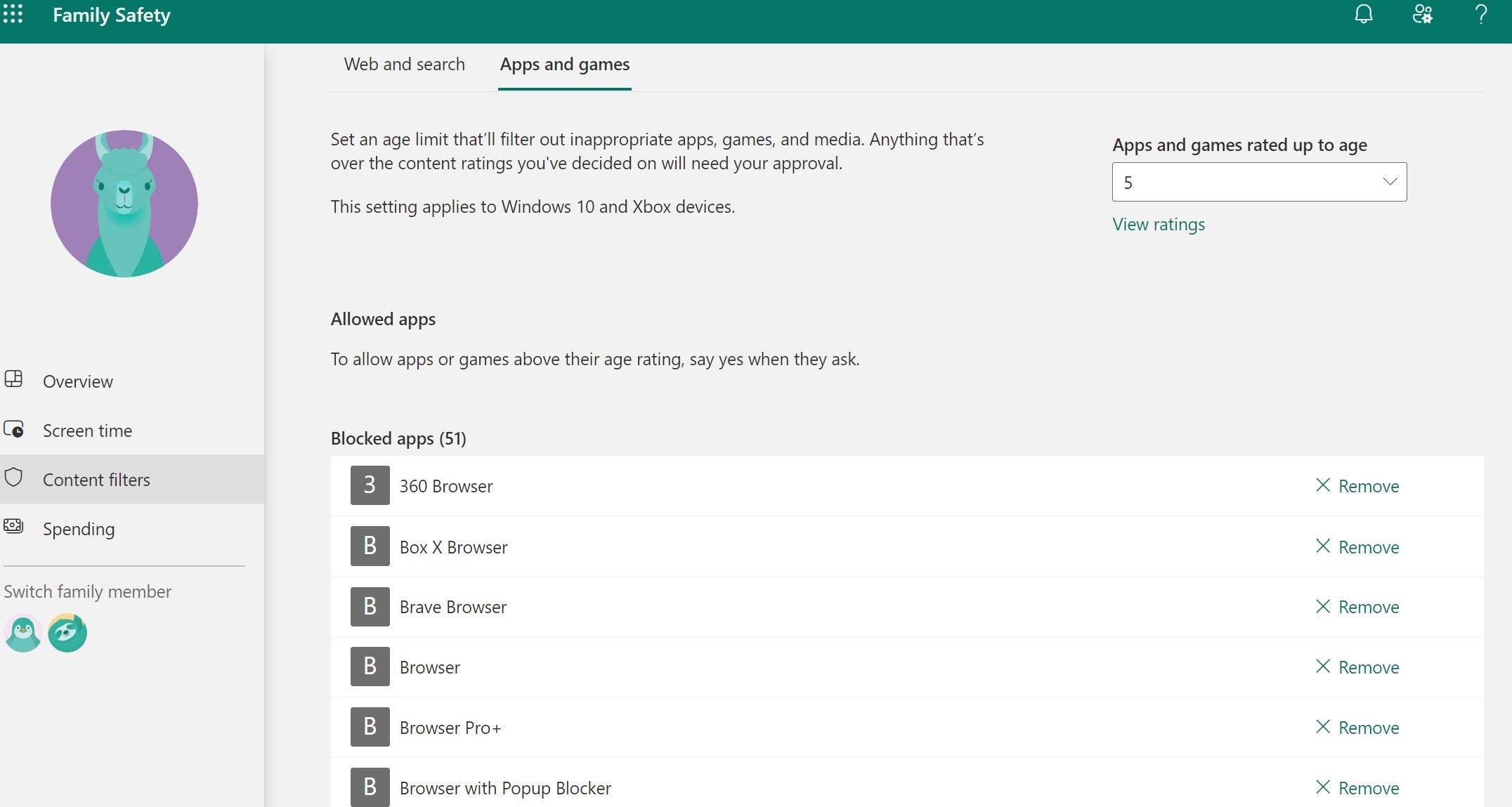1512x807 pixels.
Task: Click the Blocked apps (51) heading
Action: pyautogui.click(x=398, y=438)
